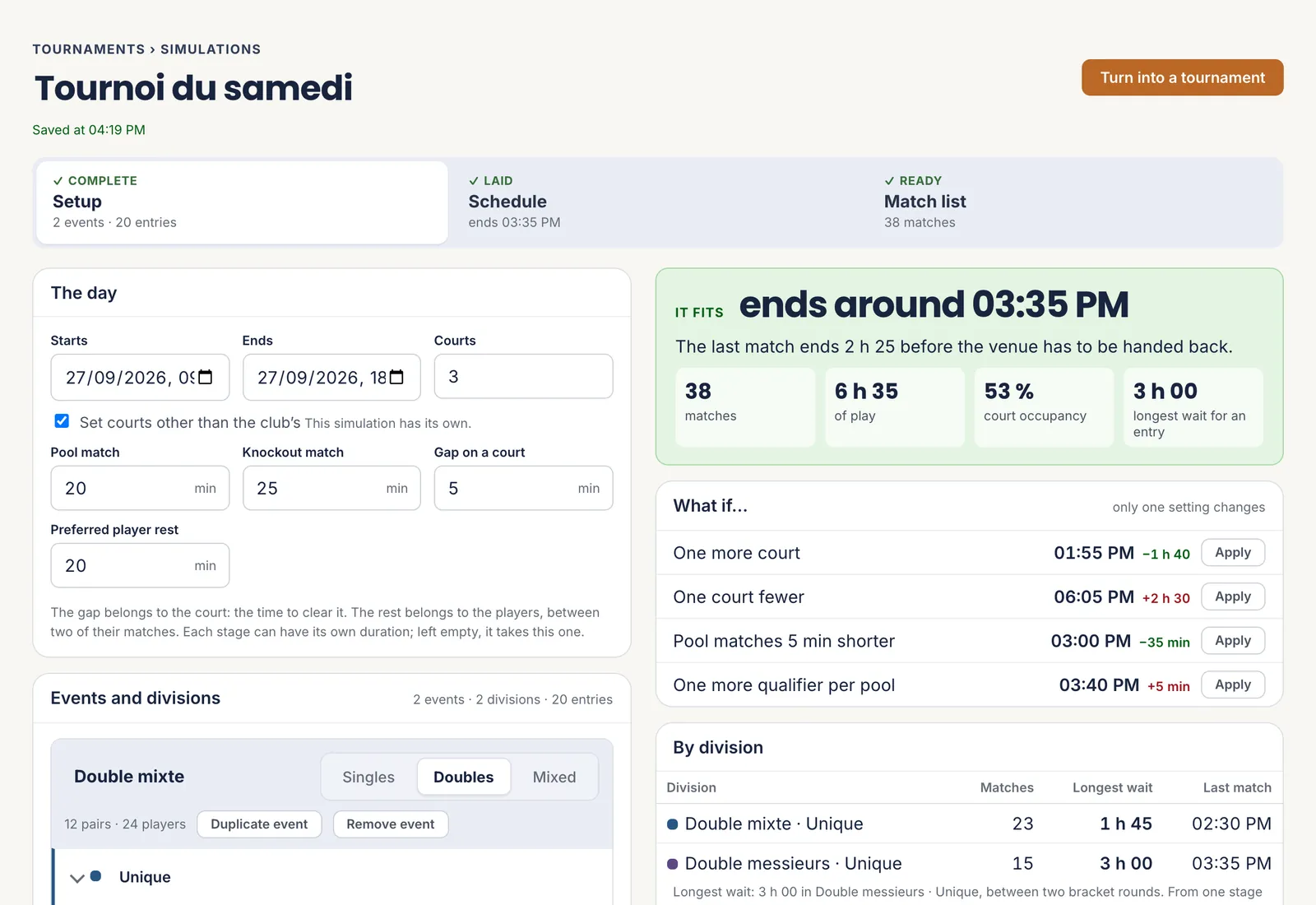Open Tournaments breadcrumb link
The height and width of the screenshot is (905, 1316).
tap(89, 49)
